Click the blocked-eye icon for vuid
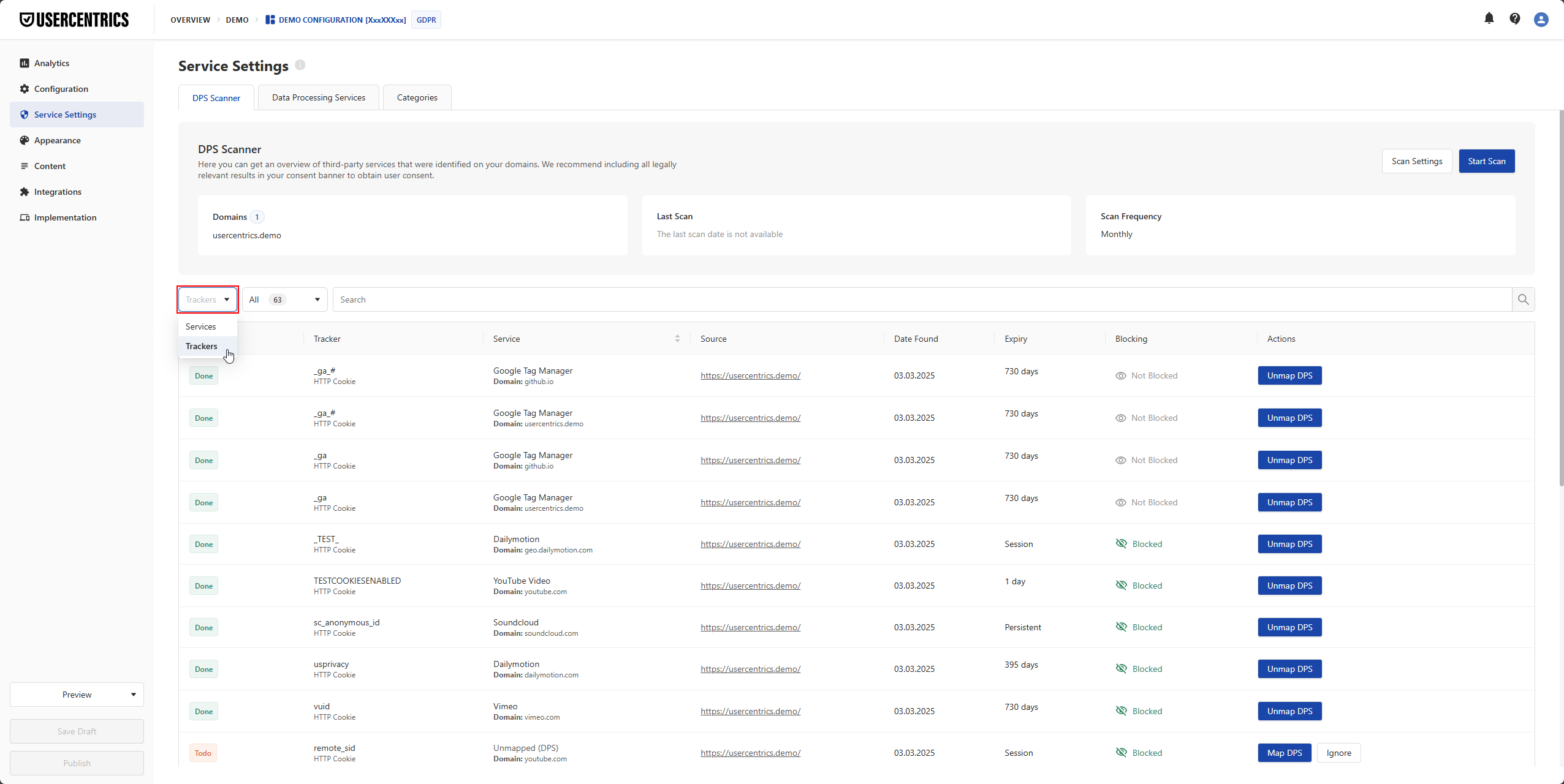 click(x=1122, y=711)
